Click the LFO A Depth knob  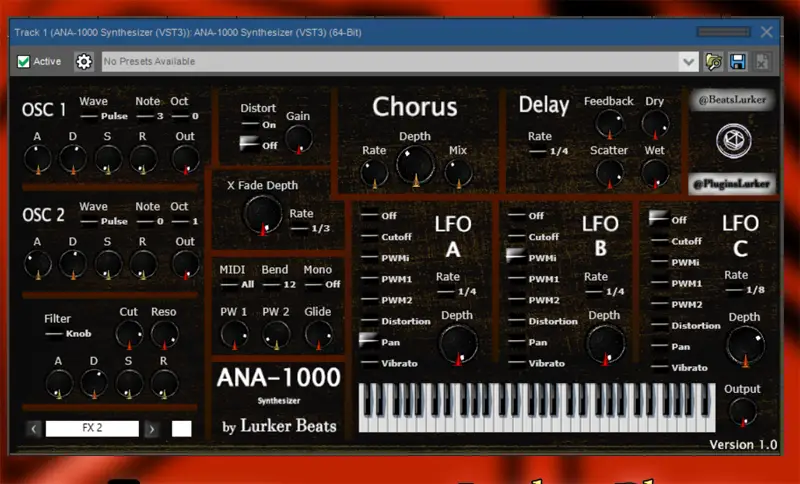[458, 345]
